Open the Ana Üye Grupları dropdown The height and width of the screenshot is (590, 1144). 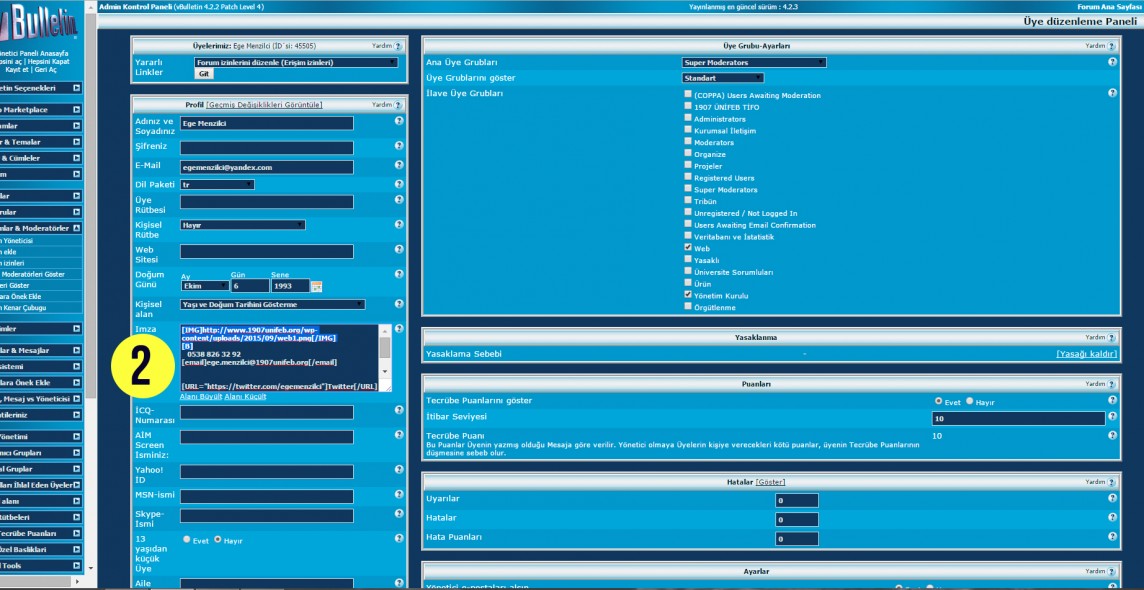[754, 62]
